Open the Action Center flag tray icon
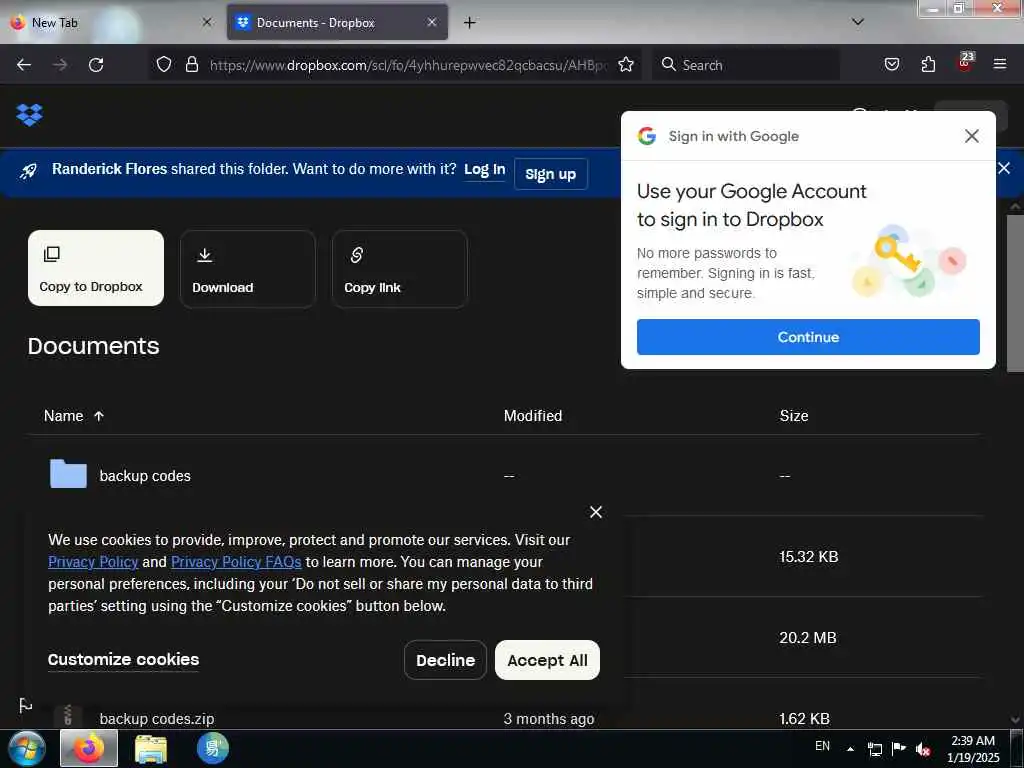Image resolution: width=1024 pixels, height=768 pixels. tap(899, 748)
